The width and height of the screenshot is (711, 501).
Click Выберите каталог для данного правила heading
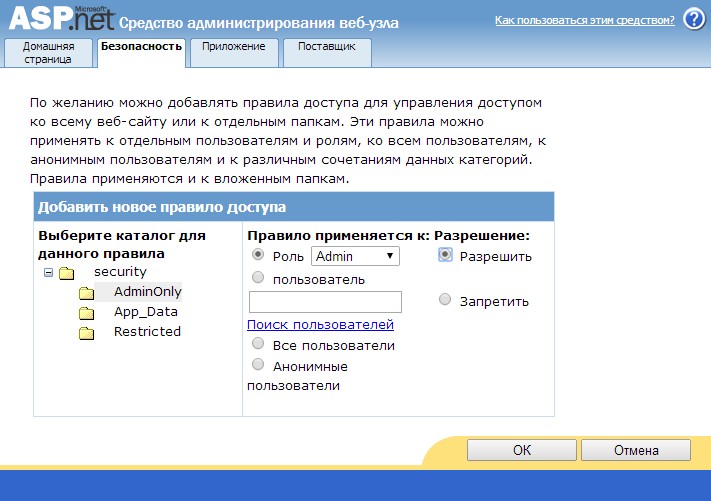click(x=122, y=244)
